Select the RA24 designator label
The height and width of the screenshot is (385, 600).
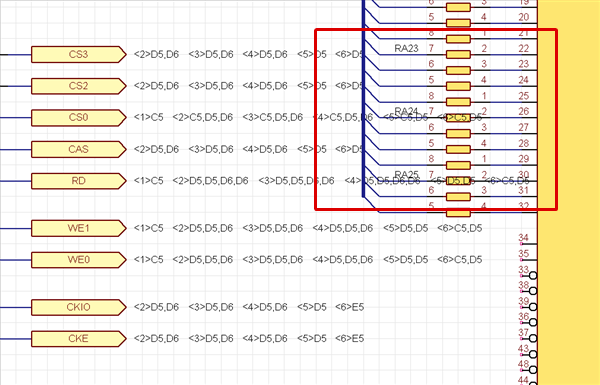click(406, 111)
